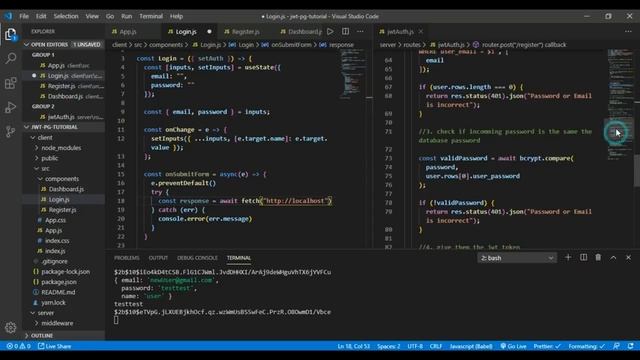Image resolution: width=640 pixels, height=360 pixels.
Task: Open App.css file in tree
Action: coord(63,220)
